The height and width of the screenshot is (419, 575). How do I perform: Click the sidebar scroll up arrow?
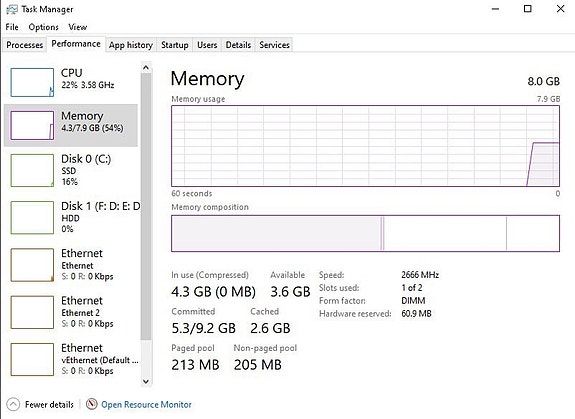pos(146,68)
